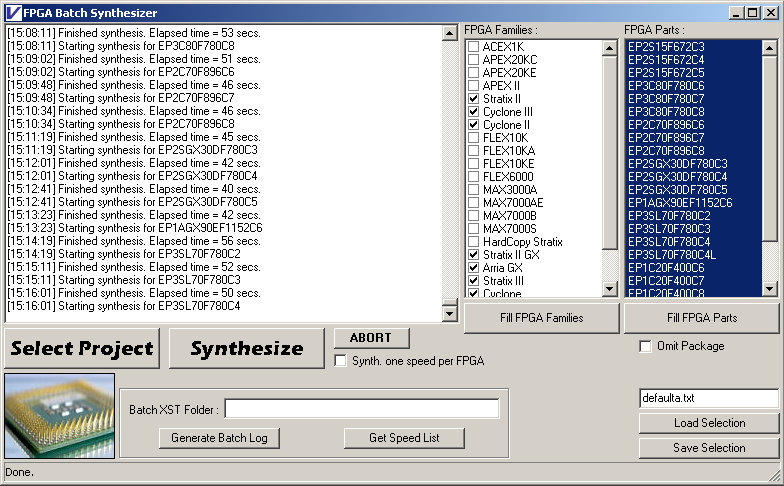The image size is (784, 486).
Task: Click Fill FPGA Parts button
Action: pos(702,318)
